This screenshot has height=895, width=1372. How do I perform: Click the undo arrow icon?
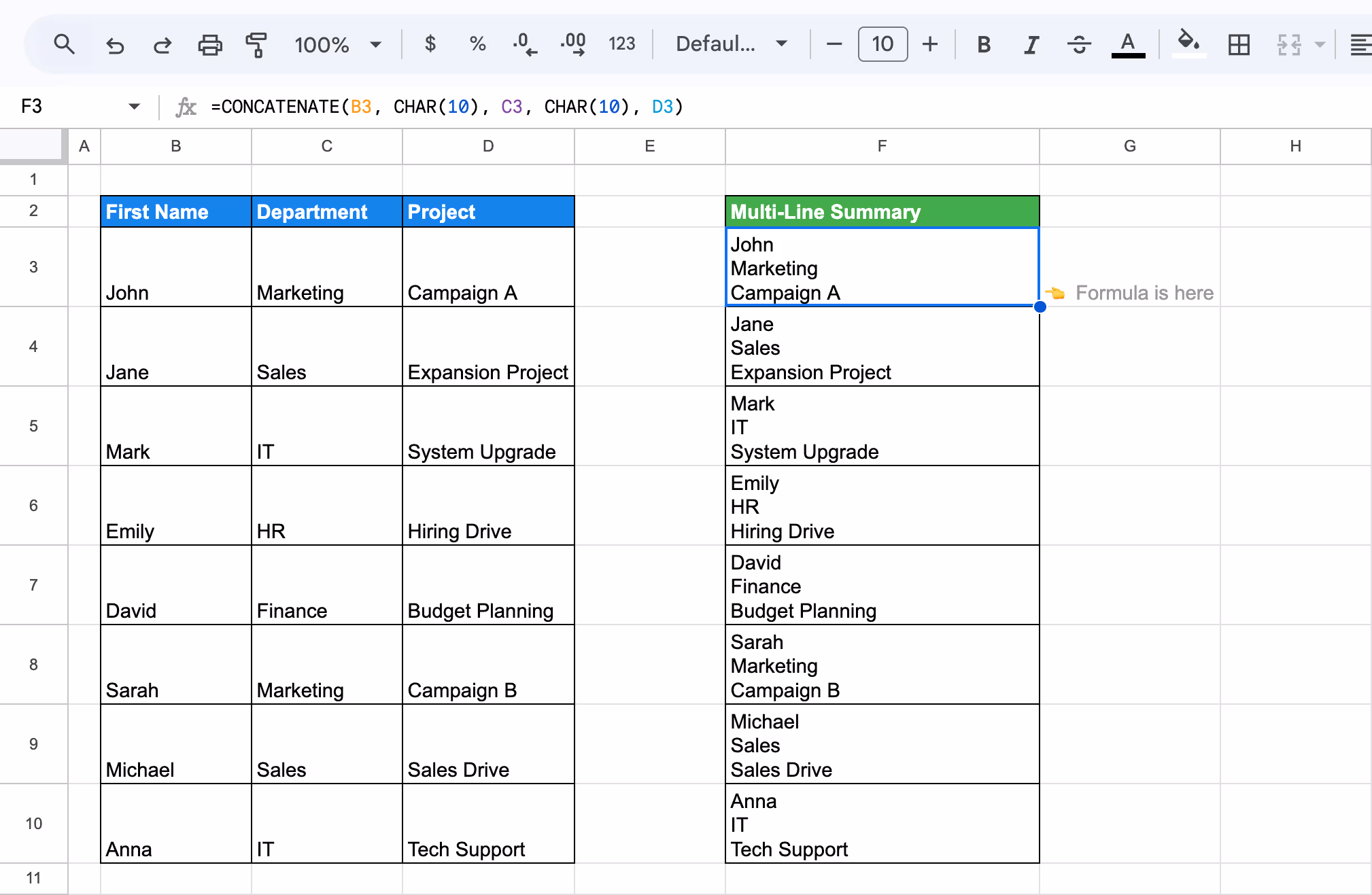pos(115,45)
